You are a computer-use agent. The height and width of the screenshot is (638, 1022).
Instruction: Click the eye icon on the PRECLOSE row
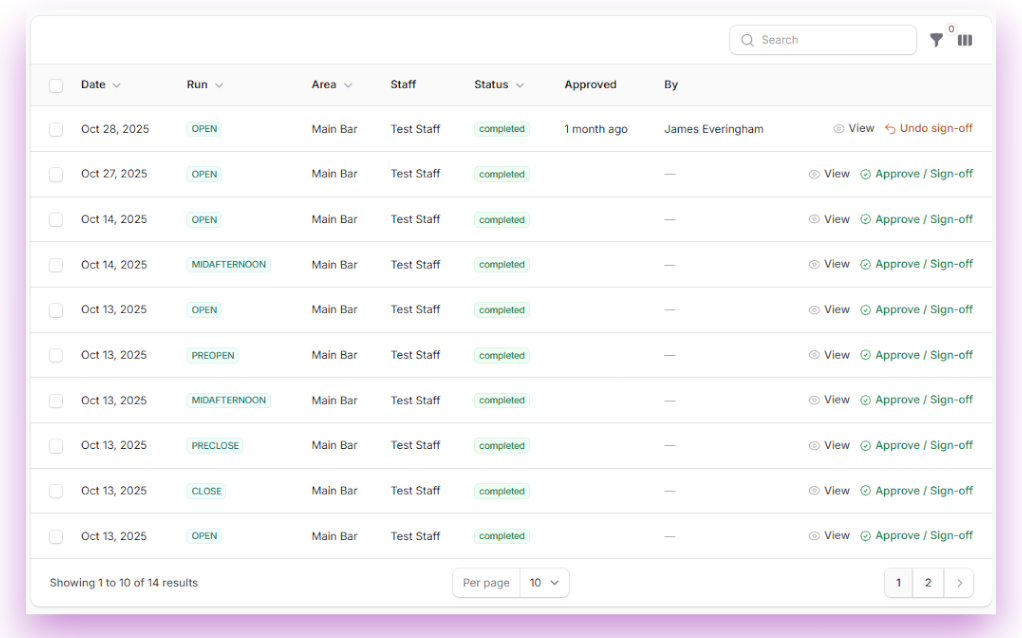coord(813,445)
